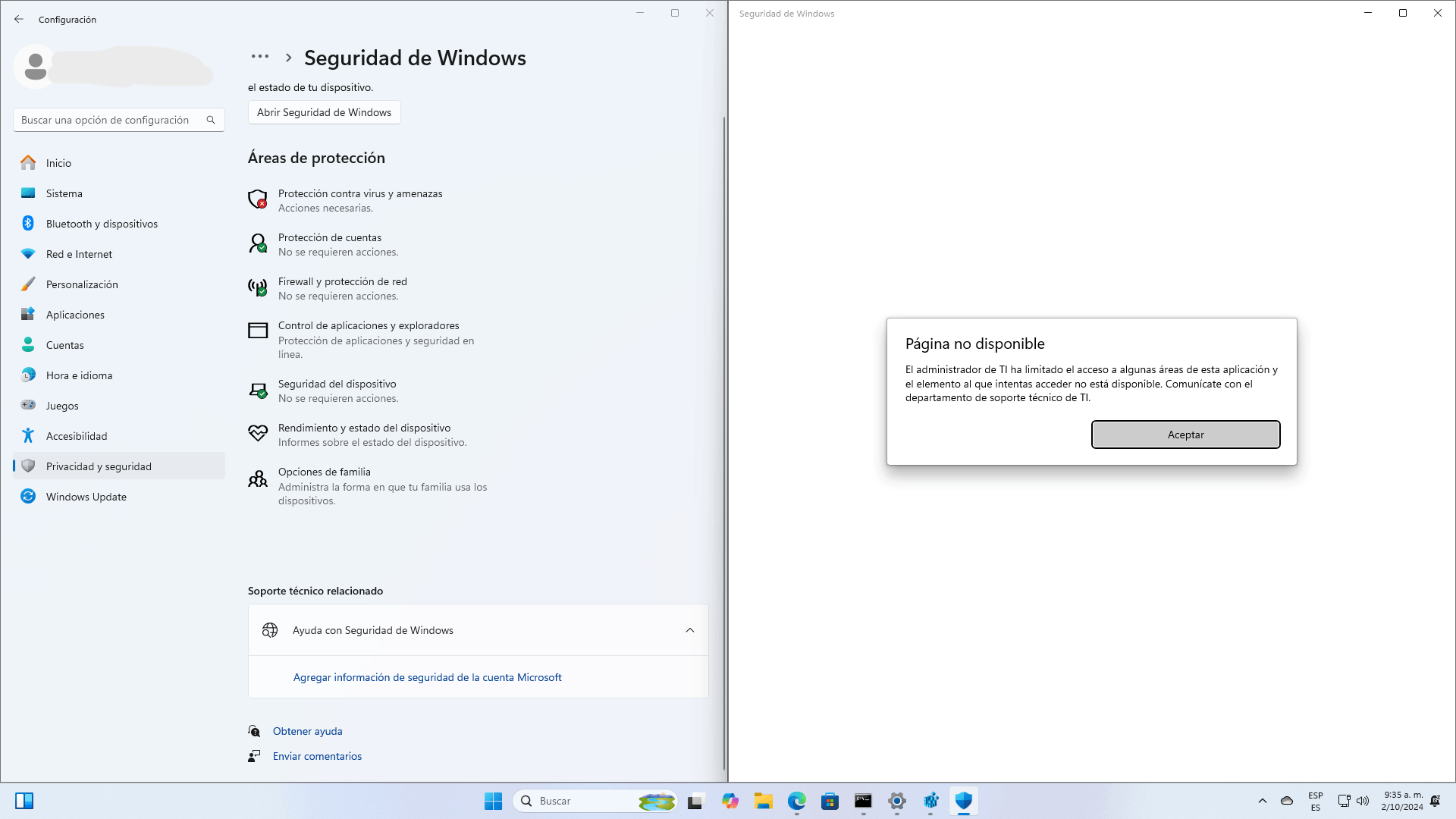Click the Protección de cuentas person icon
This screenshot has height=819, width=1456.
click(x=258, y=243)
